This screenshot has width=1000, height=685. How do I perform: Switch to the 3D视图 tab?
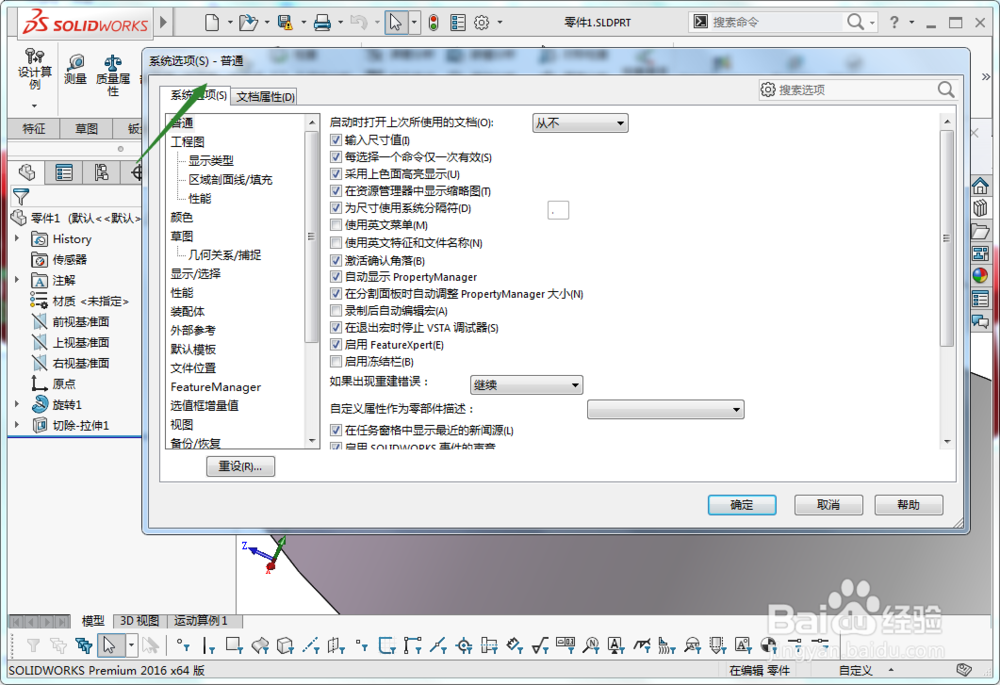139,620
